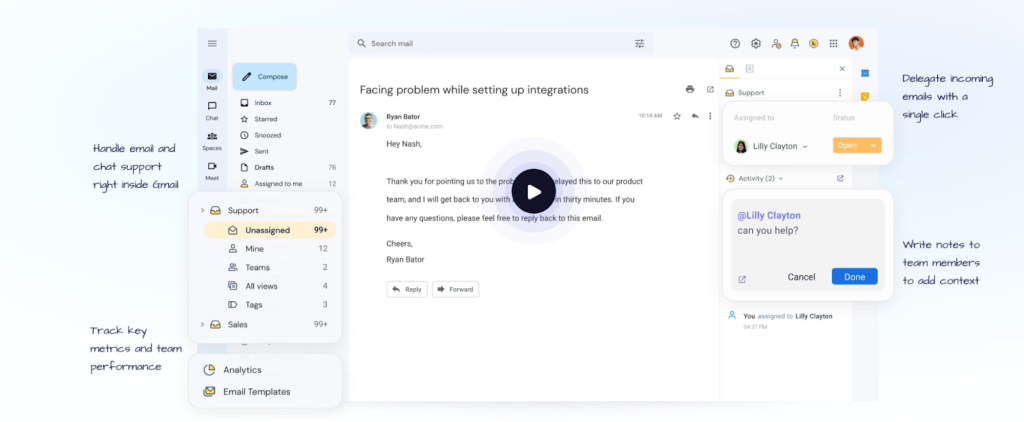Switch to the contact sidebar tab
This screenshot has height=422, width=1024.
[750, 69]
